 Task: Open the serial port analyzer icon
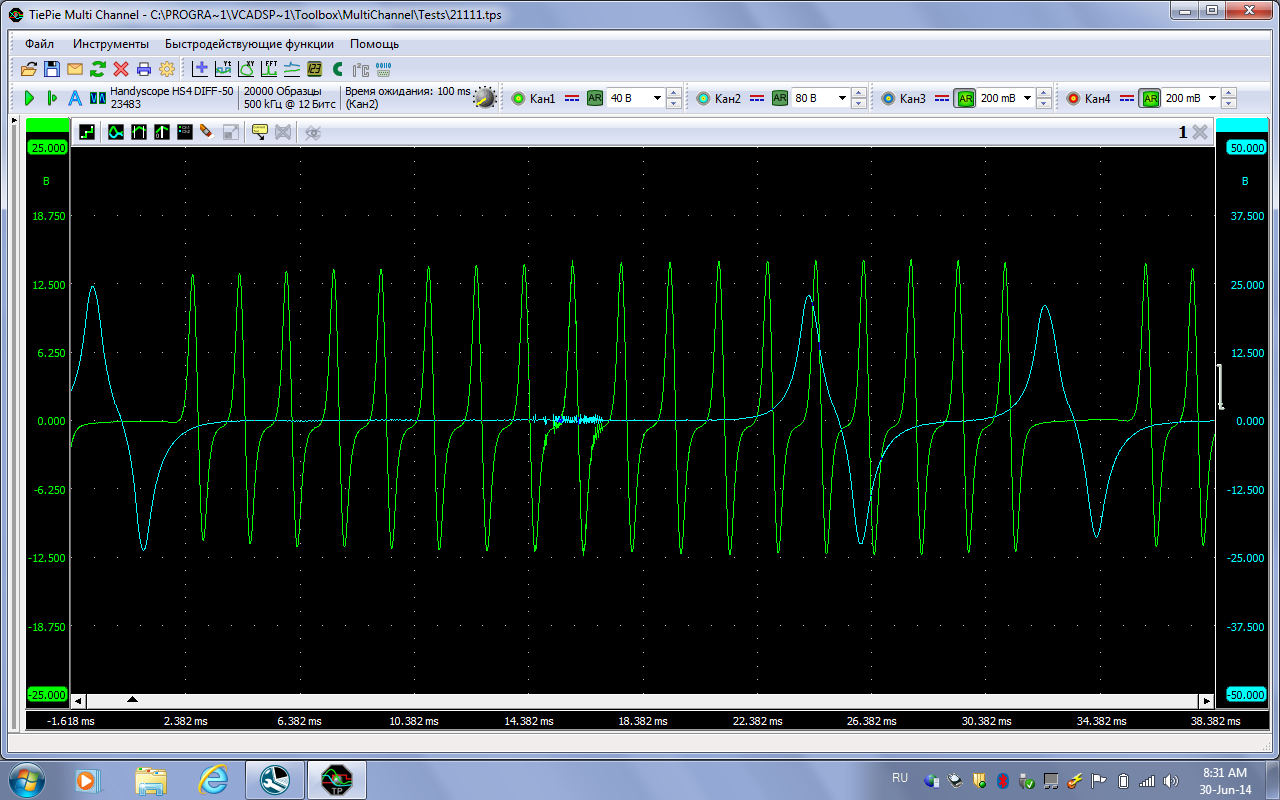[383, 69]
